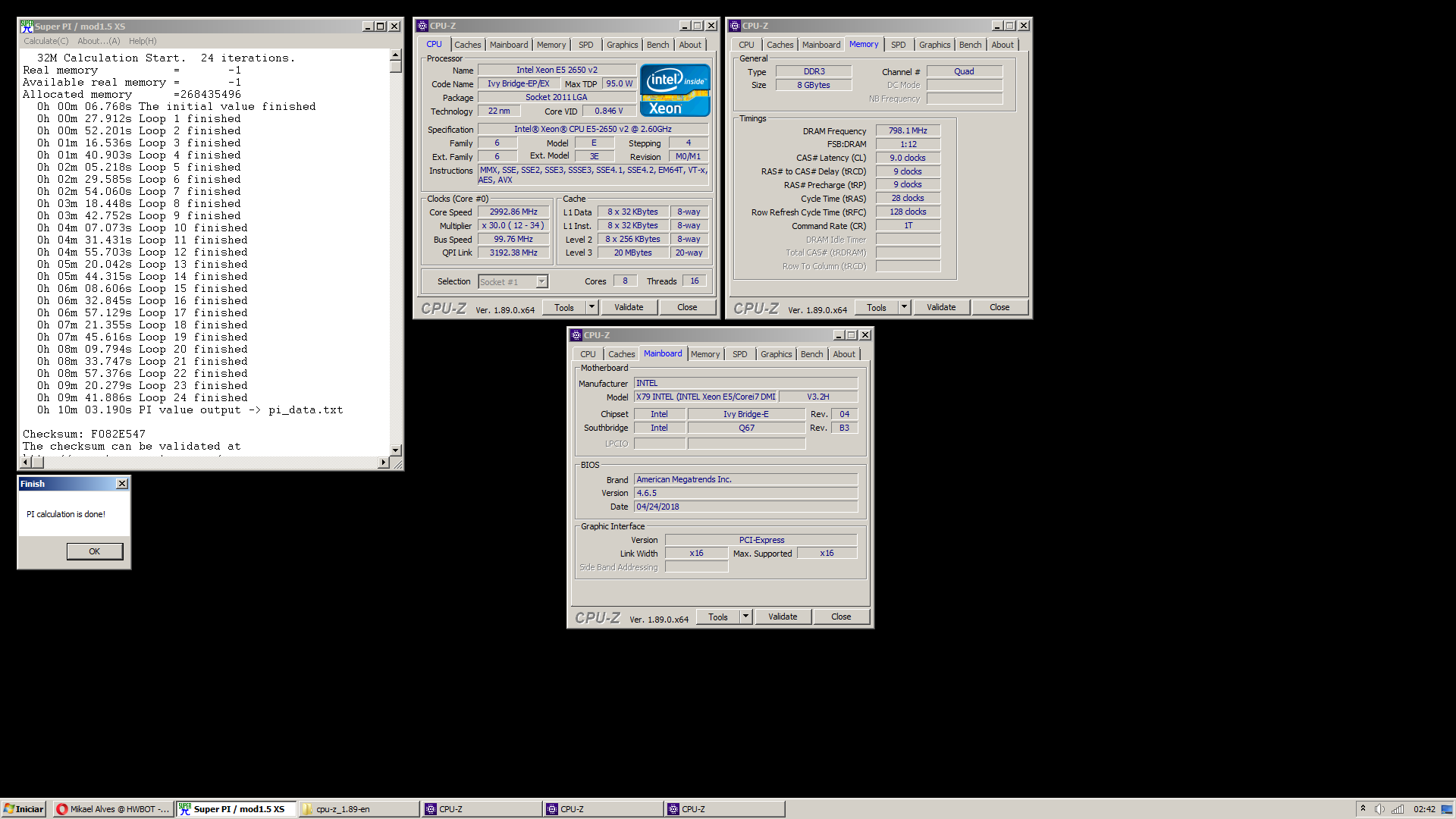Click the network signal icon in the tray

coord(1397,809)
